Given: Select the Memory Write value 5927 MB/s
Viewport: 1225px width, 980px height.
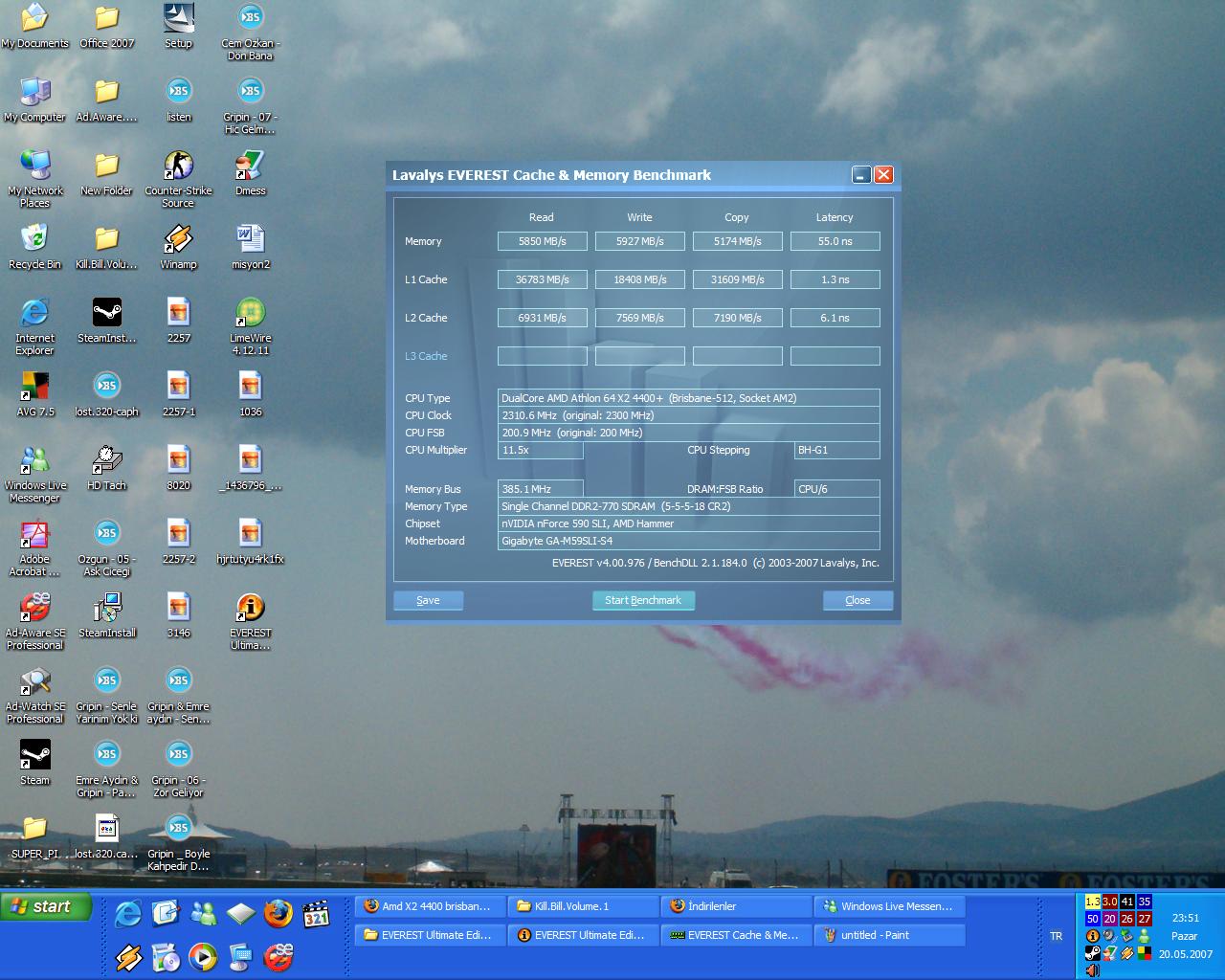Looking at the screenshot, I should (639, 241).
